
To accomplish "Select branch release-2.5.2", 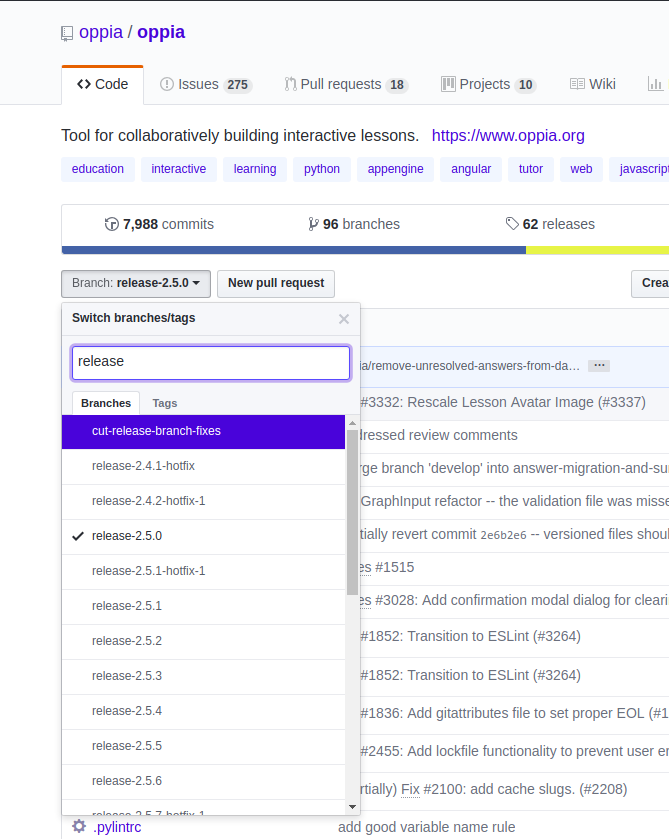I will point(203,641).
